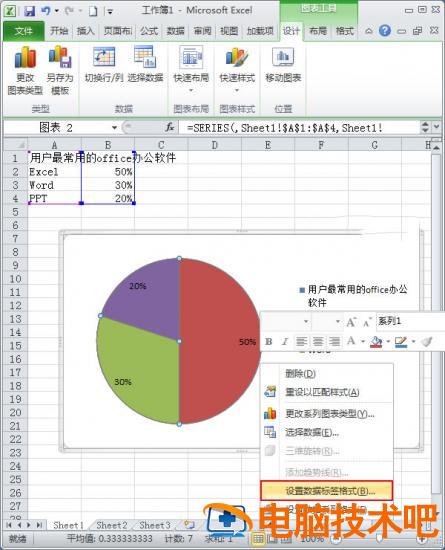Toggle Bold in the mini toolbar
This screenshot has height=550, width=445.
click(x=269, y=341)
